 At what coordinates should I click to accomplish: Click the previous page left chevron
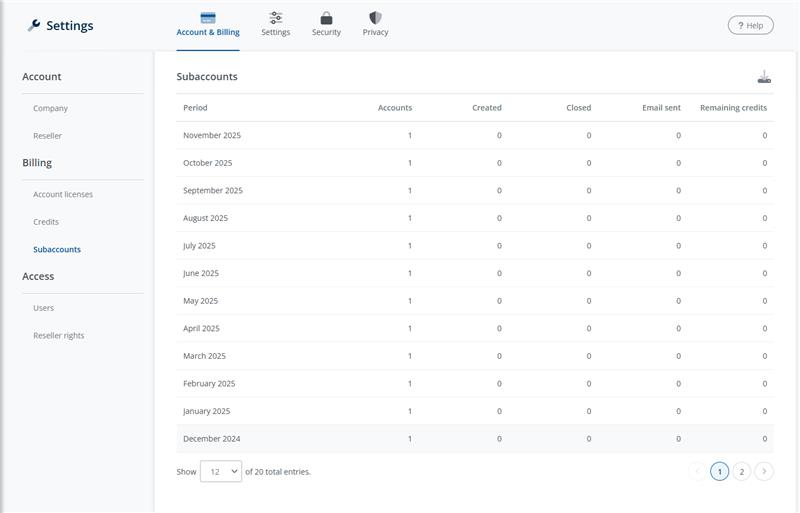click(x=697, y=472)
